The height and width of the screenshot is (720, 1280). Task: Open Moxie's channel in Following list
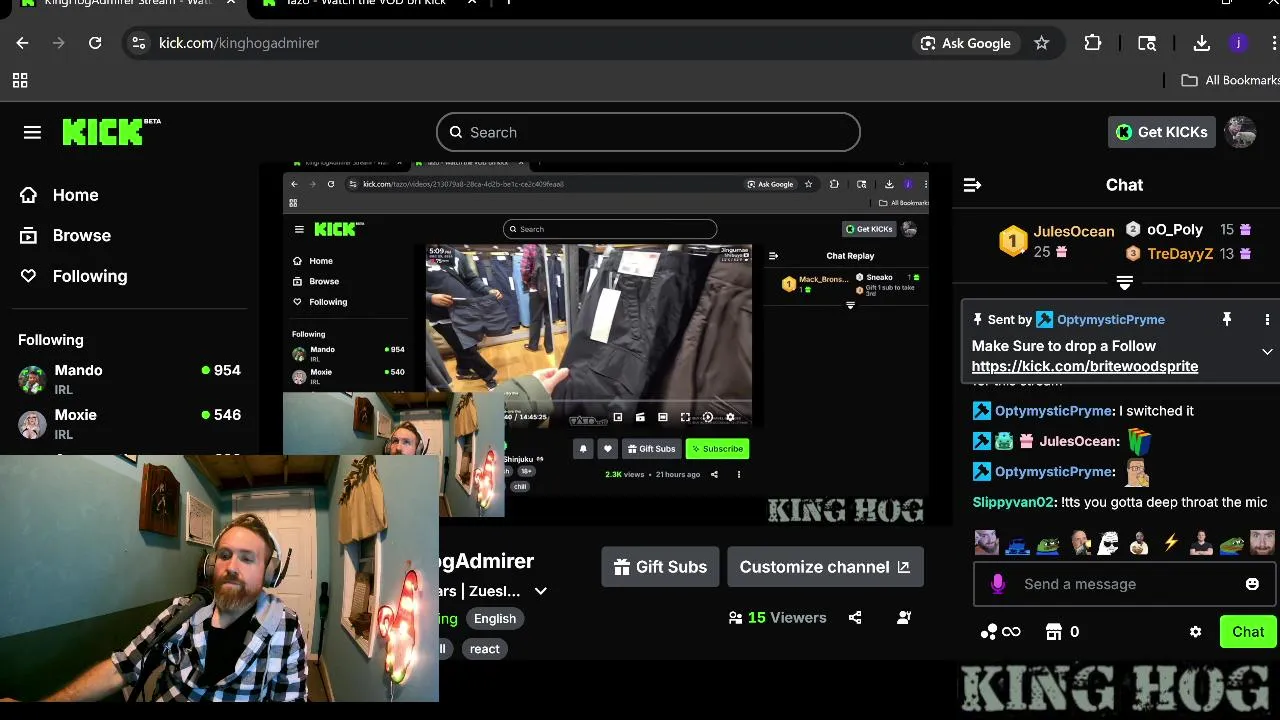pos(129,424)
